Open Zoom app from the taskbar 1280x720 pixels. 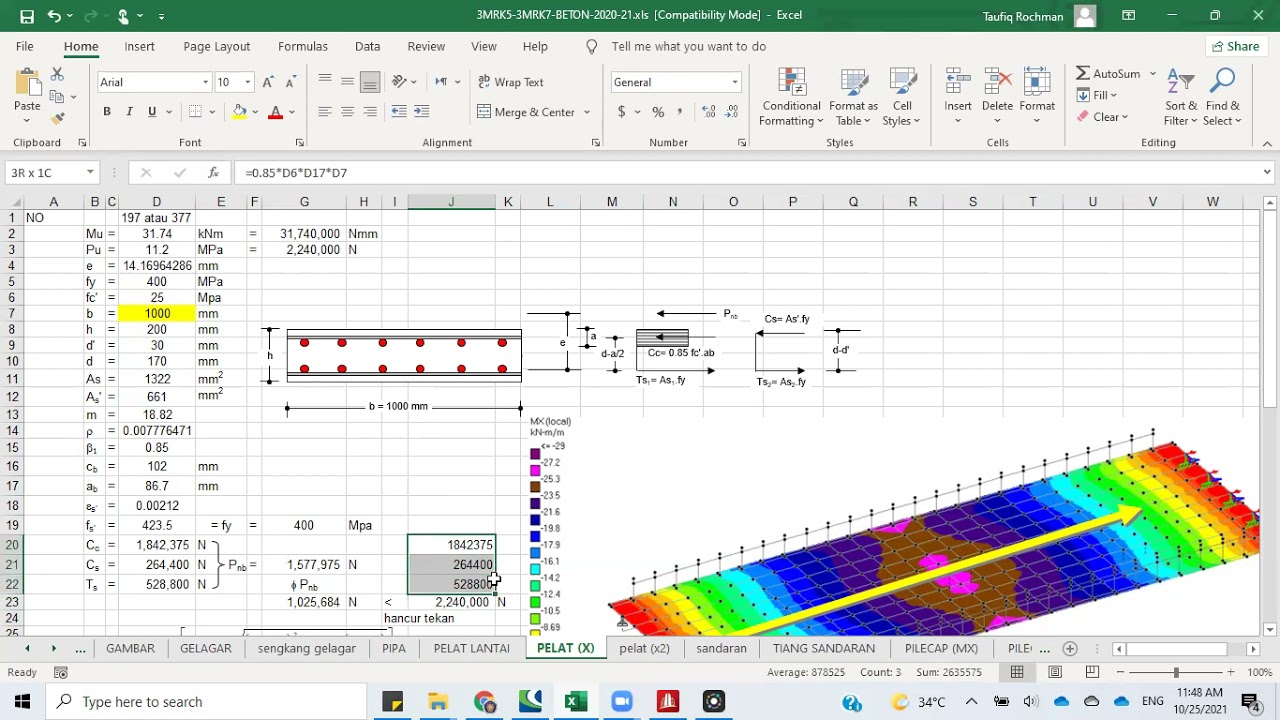tap(622, 701)
